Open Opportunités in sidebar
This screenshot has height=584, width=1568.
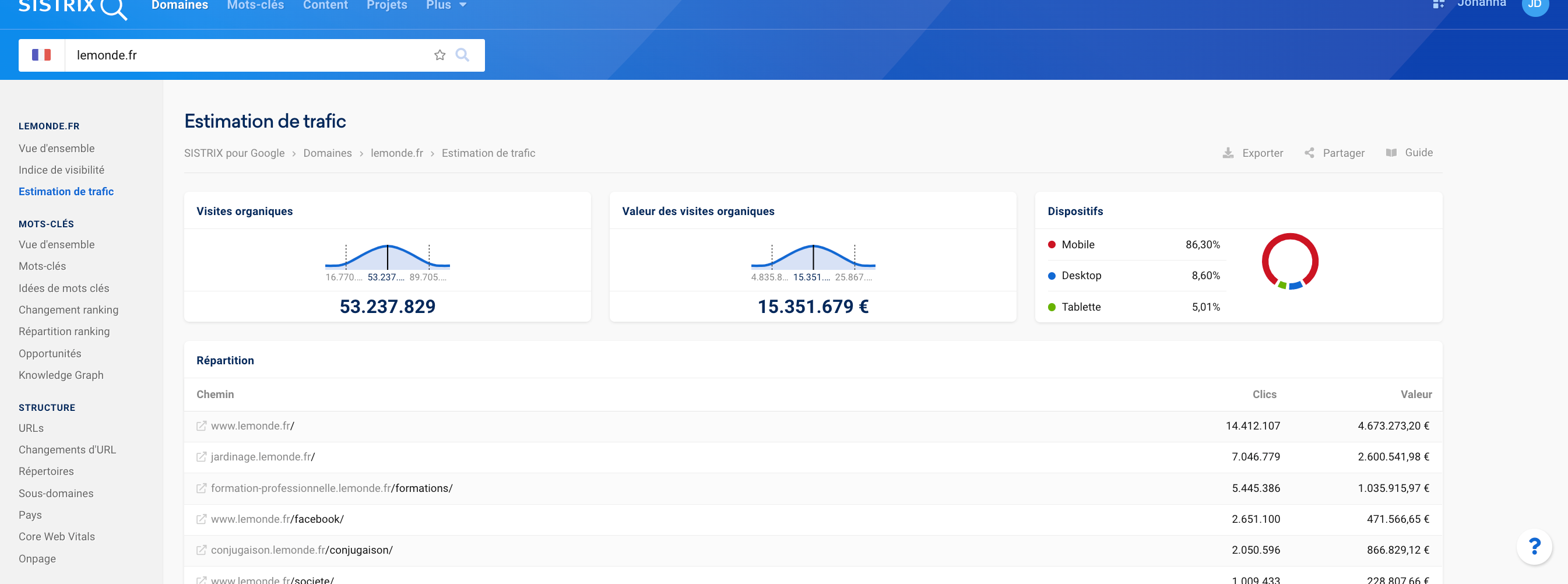tap(50, 353)
